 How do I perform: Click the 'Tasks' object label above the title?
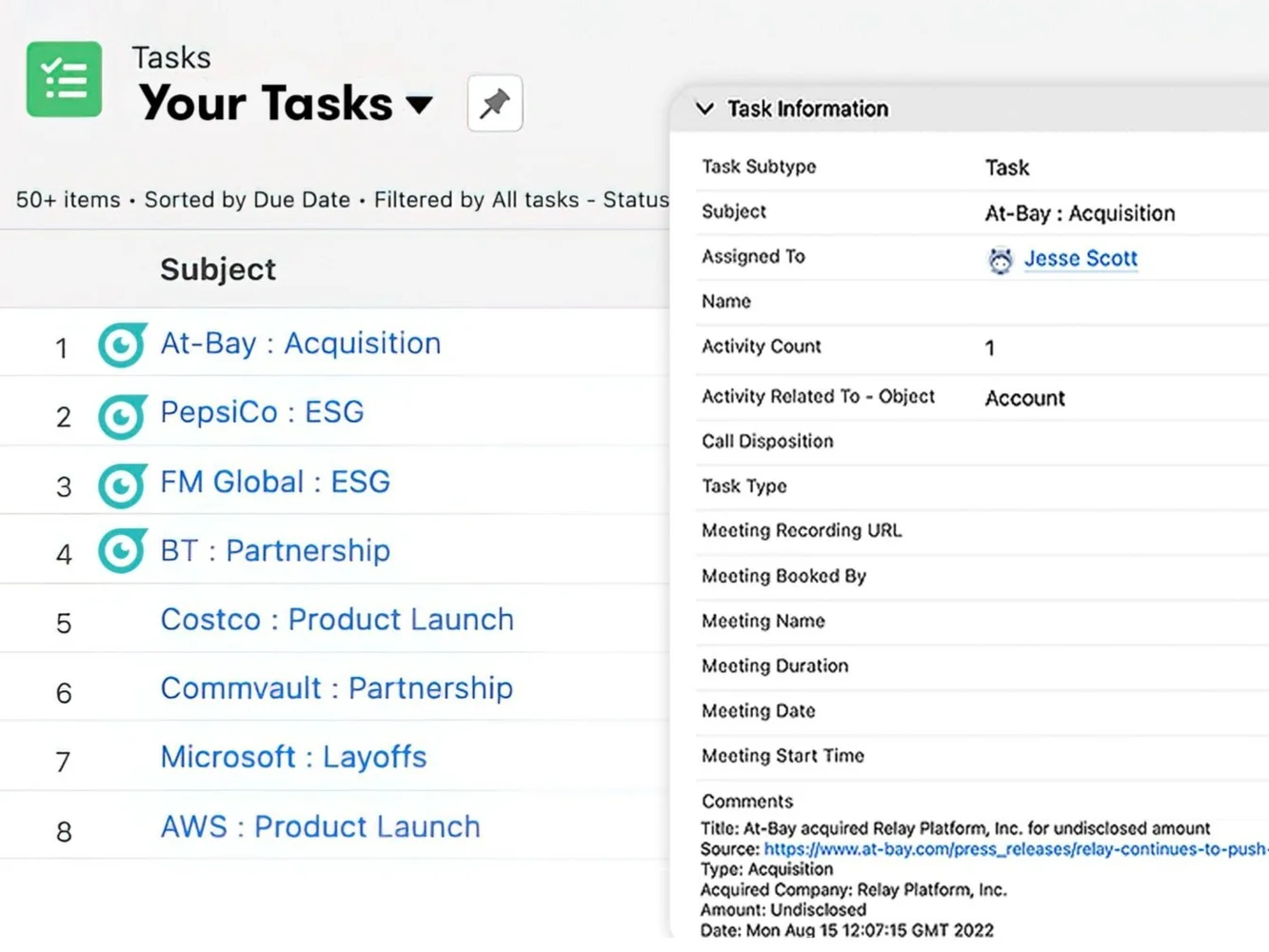tap(171, 57)
